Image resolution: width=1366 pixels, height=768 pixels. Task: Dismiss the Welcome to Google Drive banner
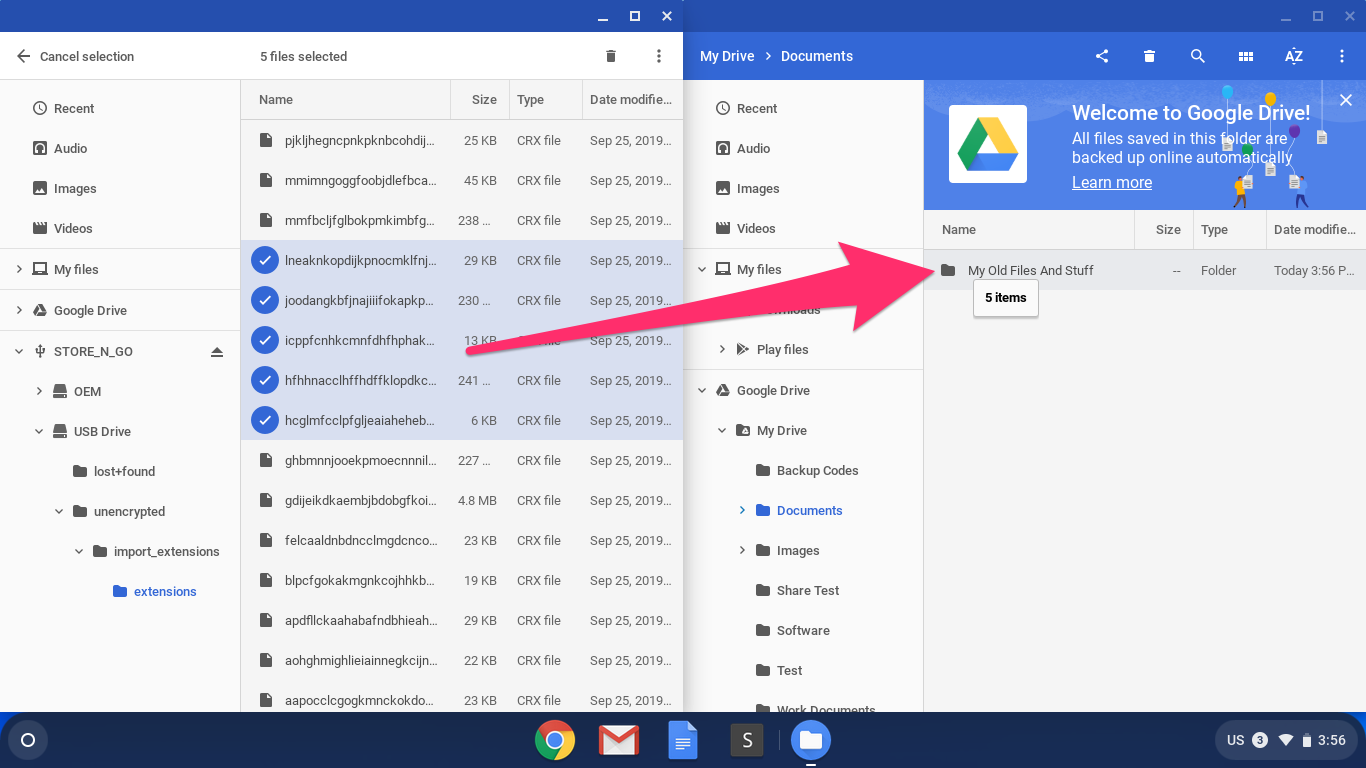pyautogui.click(x=1346, y=100)
